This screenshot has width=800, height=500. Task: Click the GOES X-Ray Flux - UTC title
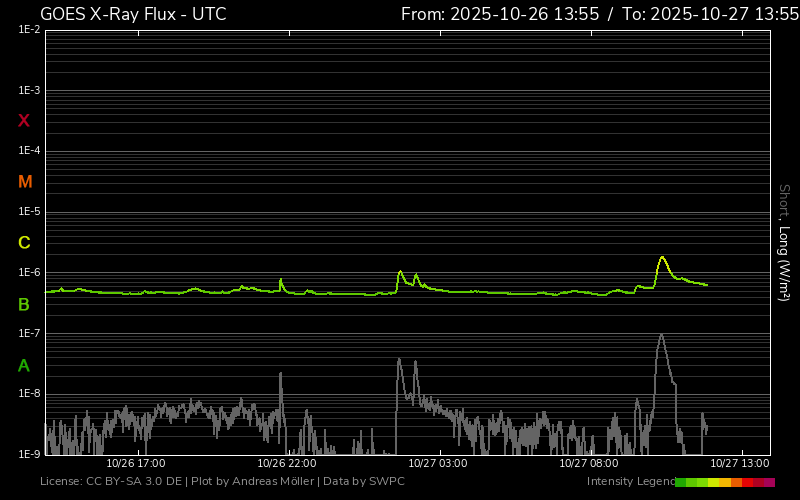[133, 14]
